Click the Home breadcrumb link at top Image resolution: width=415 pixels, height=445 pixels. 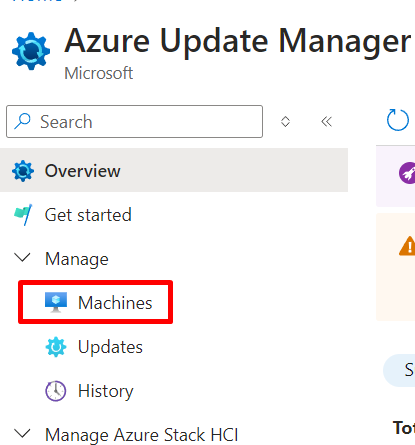37,1
